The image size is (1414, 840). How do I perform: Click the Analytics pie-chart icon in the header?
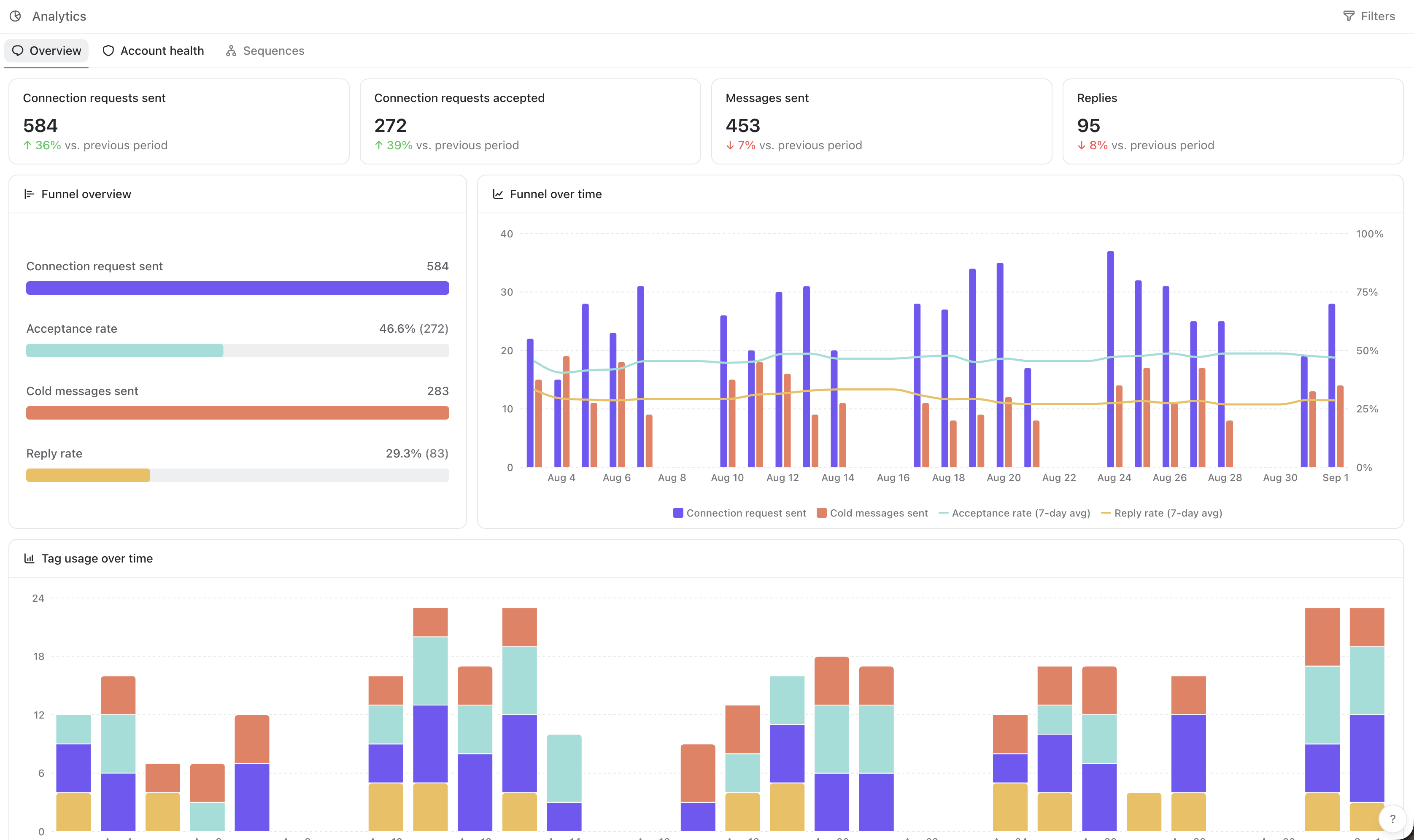coord(15,16)
